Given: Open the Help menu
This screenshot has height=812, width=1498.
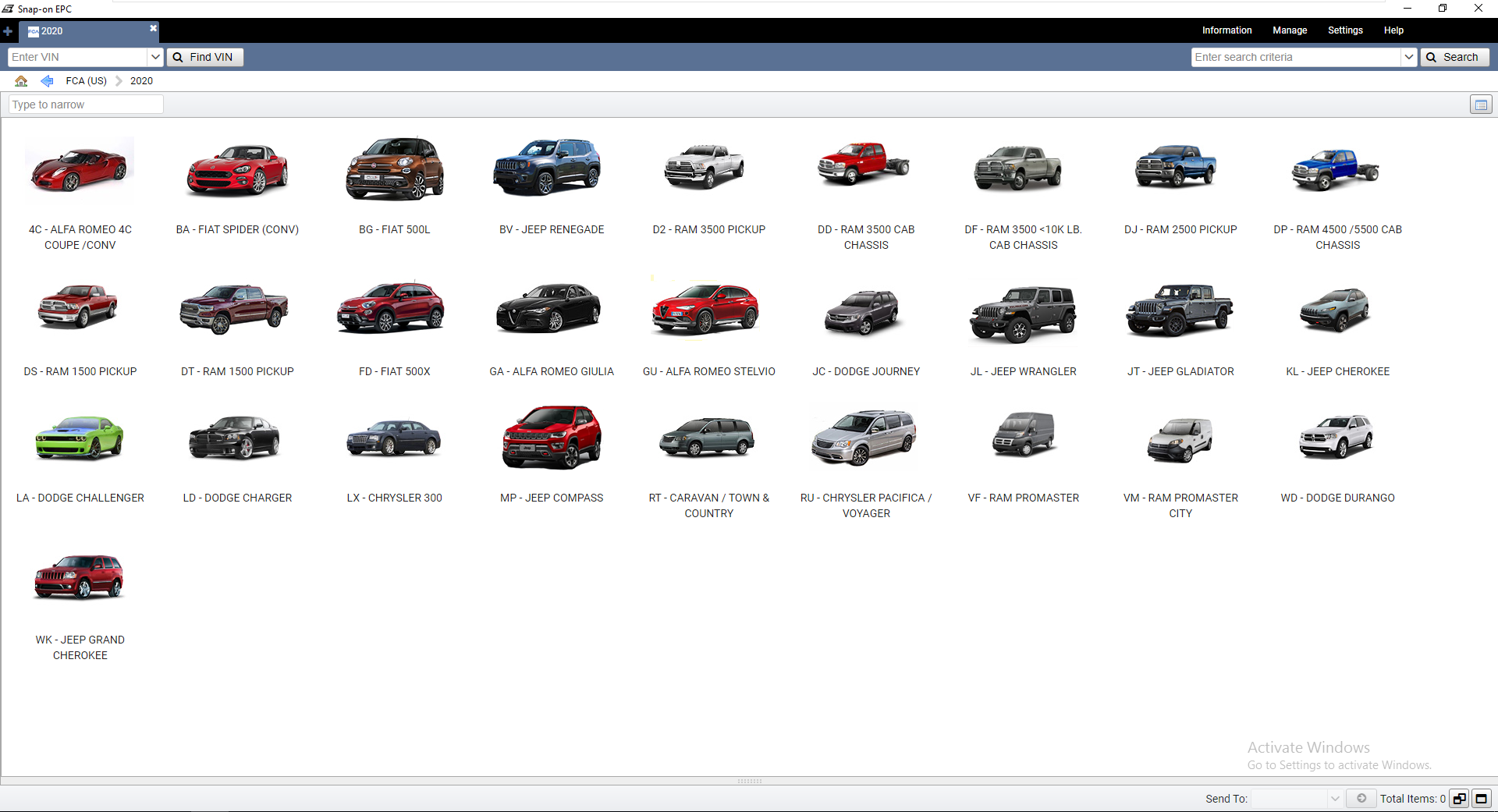Looking at the screenshot, I should click(x=1393, y=30).
